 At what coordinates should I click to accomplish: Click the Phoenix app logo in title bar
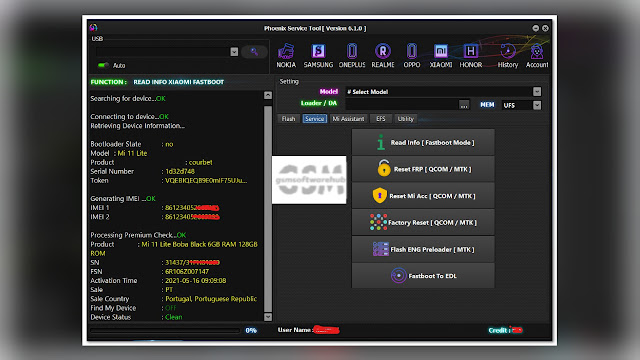click(93, 28)
